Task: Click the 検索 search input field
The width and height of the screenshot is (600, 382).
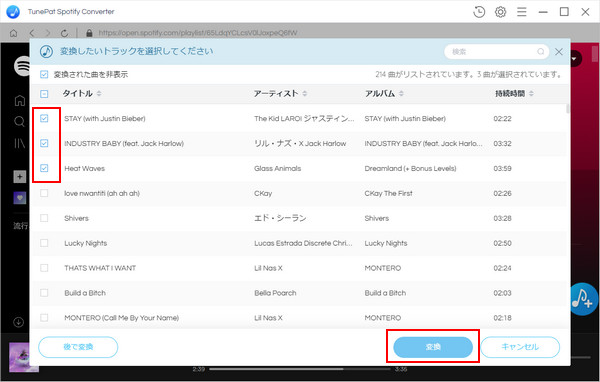Action: pyautogui.click(x=496, y=52)
